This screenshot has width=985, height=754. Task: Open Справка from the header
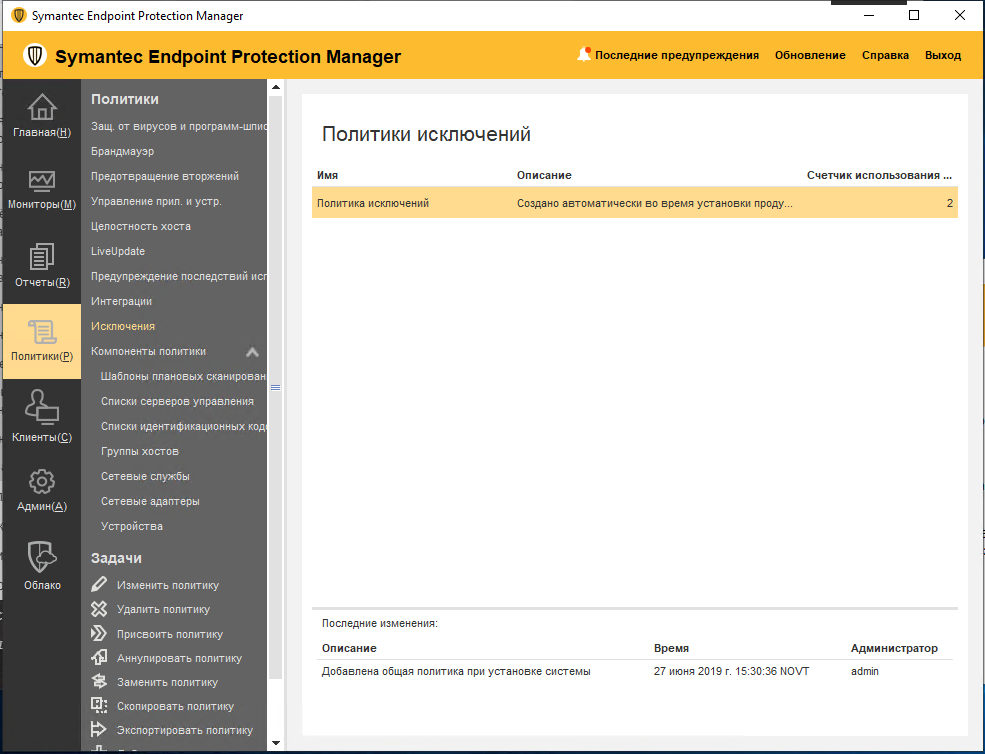[x=884, y=56]
